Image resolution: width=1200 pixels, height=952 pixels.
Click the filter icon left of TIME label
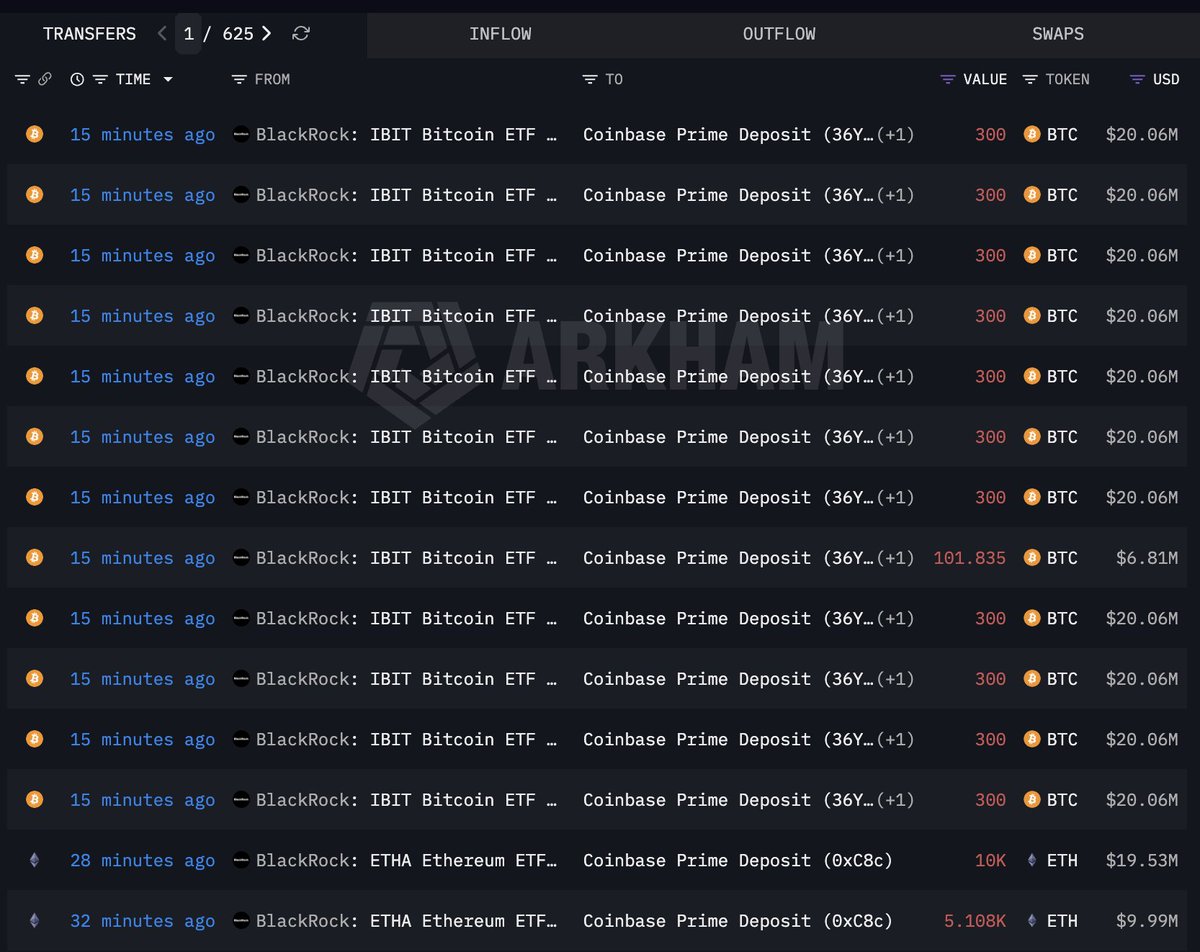tap(100, 79)
